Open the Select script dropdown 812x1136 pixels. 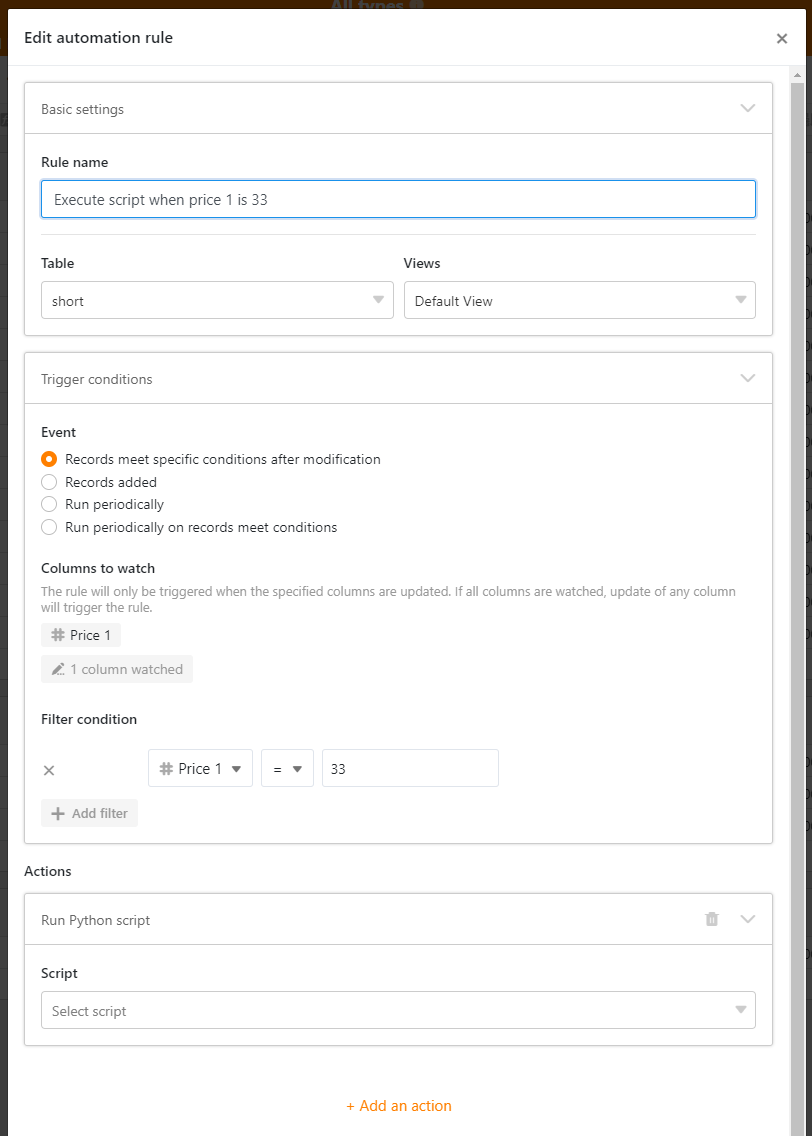(398, 1011)
